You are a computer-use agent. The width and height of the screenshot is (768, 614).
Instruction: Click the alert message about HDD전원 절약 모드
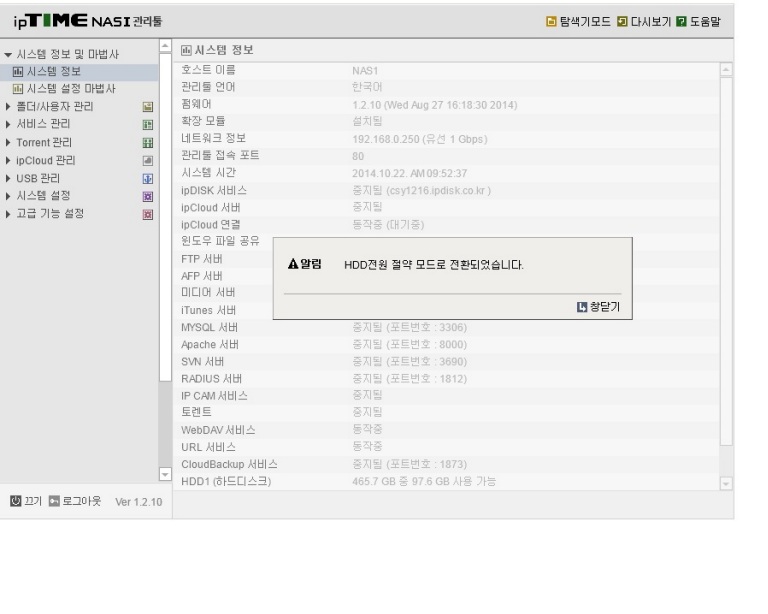(x=433, y=265)
